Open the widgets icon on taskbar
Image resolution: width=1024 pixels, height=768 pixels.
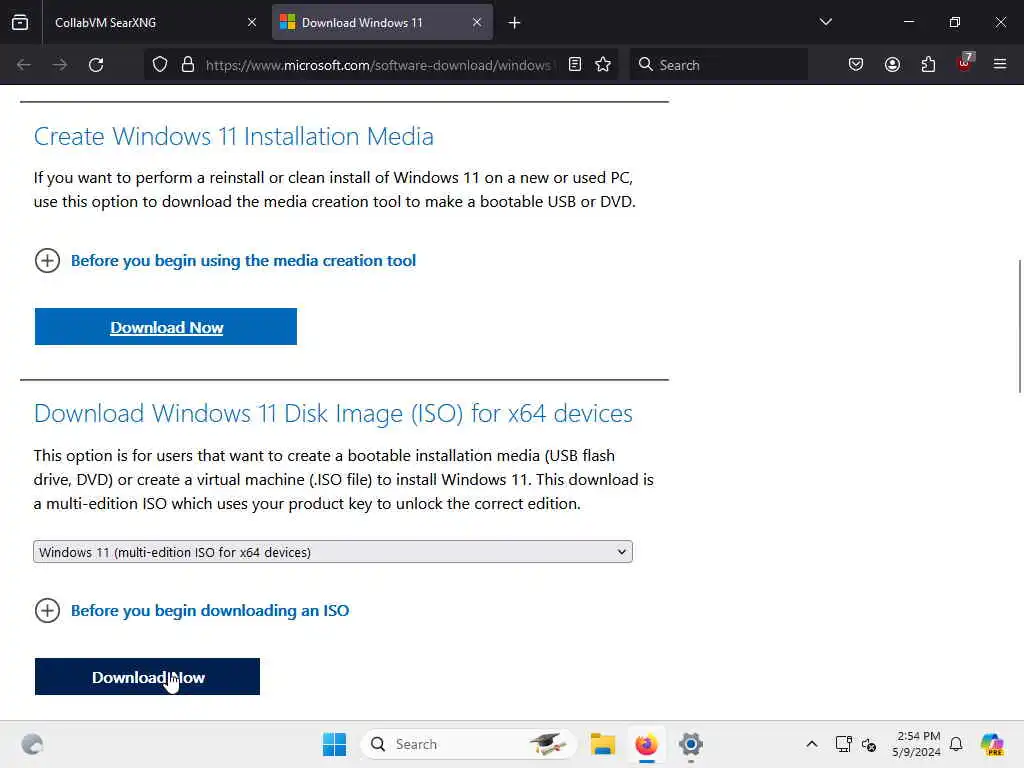(32, 744)
